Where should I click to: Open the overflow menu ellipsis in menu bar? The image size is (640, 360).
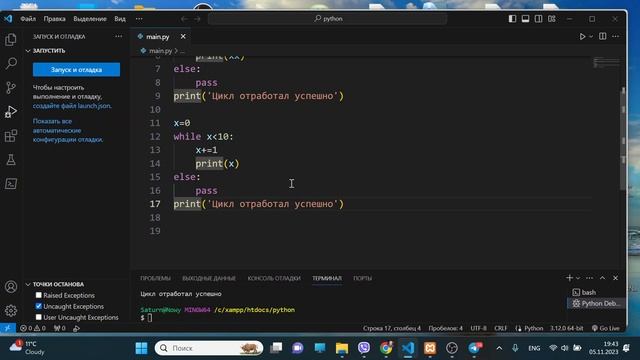click(139, 19)
